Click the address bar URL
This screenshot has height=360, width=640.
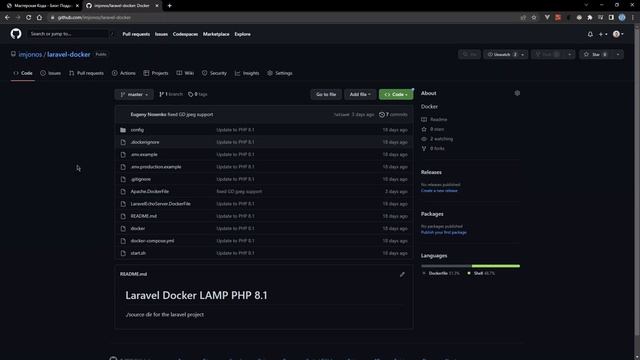click(x=94, y=18)
